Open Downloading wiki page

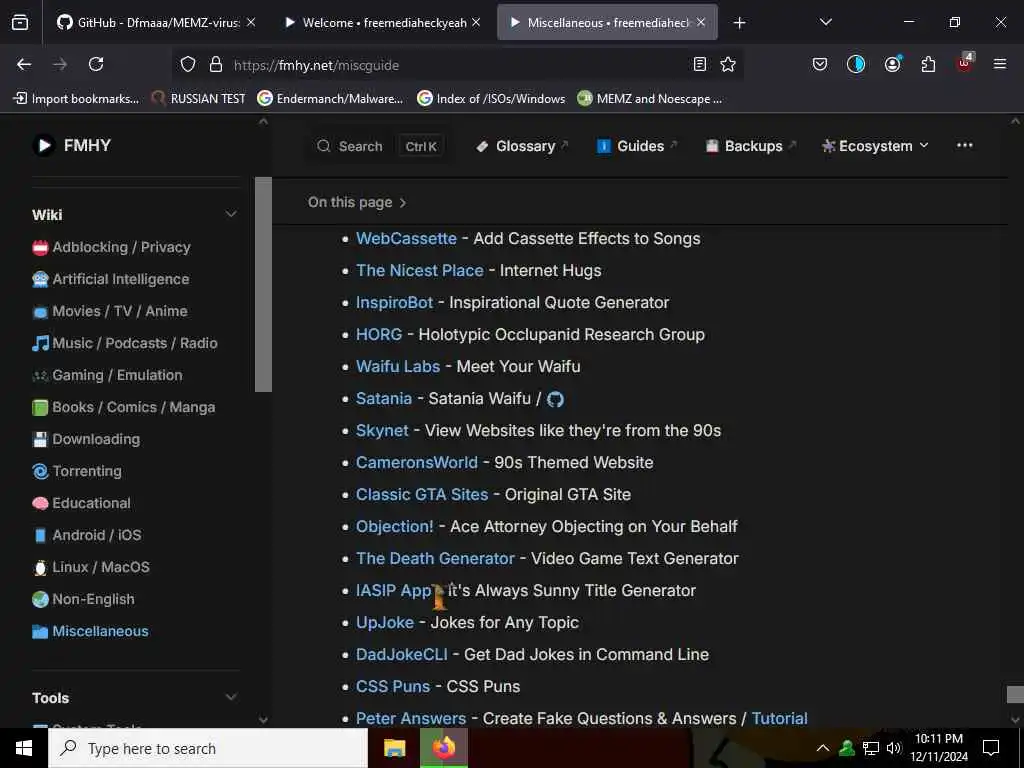coord(86,439)
